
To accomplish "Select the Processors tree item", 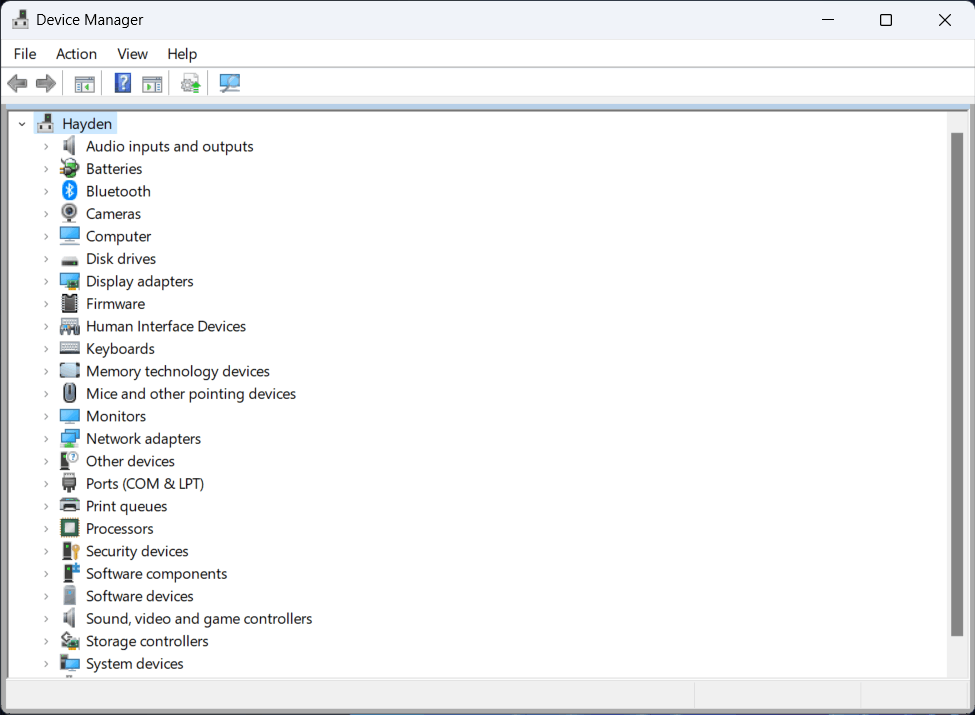I will click(119, 528).
